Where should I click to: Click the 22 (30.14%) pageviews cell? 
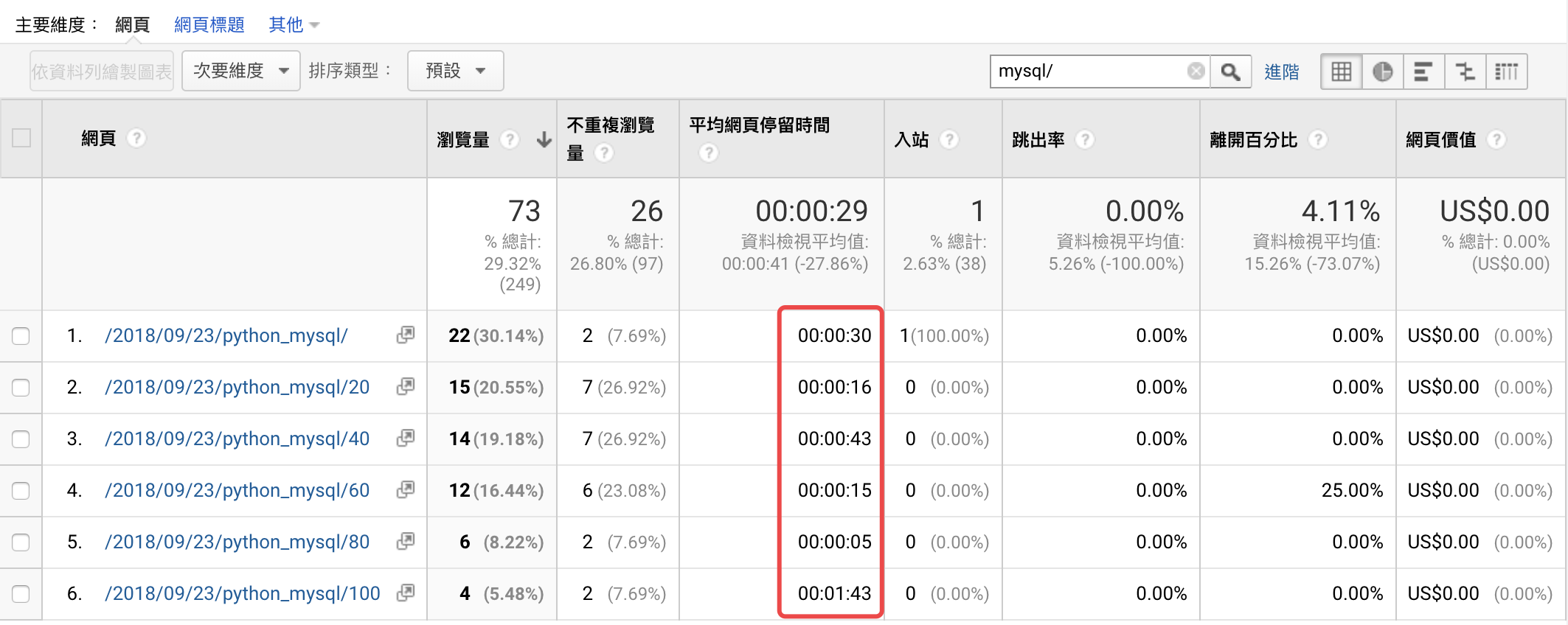pyautogui.click(x=496, y=335)
